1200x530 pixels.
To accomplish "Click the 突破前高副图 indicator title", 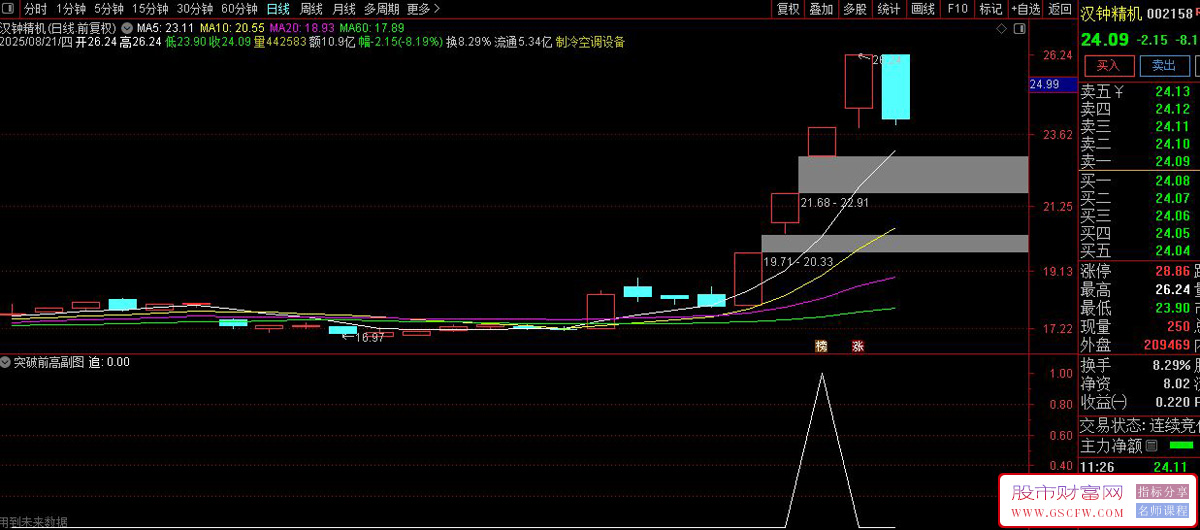I will 50,362.
